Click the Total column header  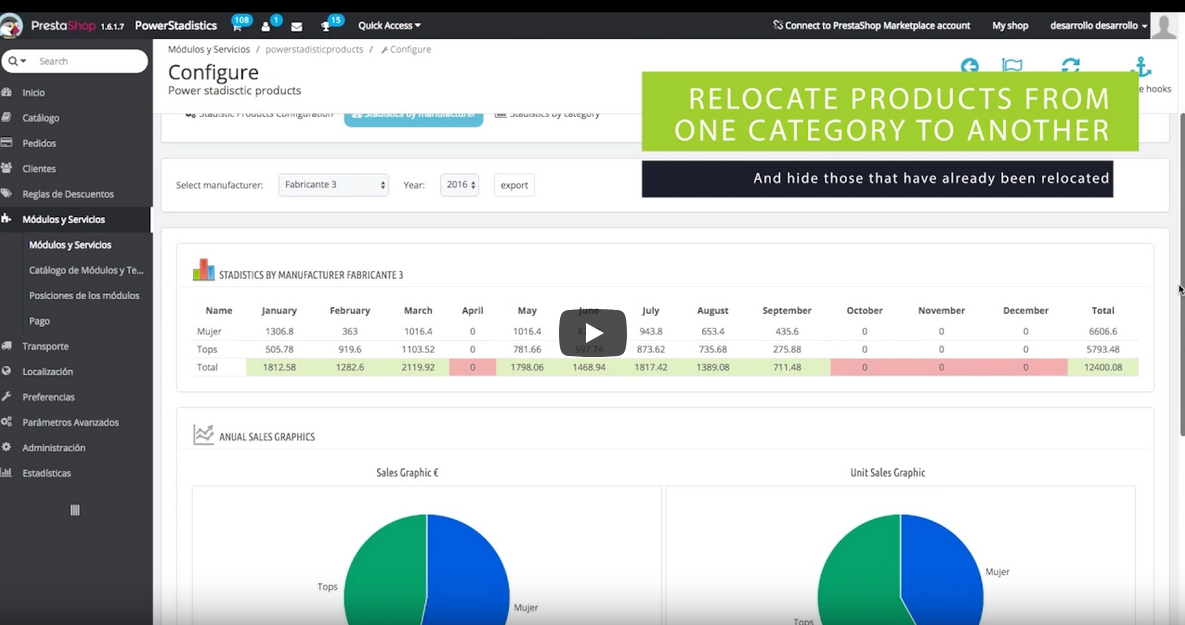coord(1103,311)
